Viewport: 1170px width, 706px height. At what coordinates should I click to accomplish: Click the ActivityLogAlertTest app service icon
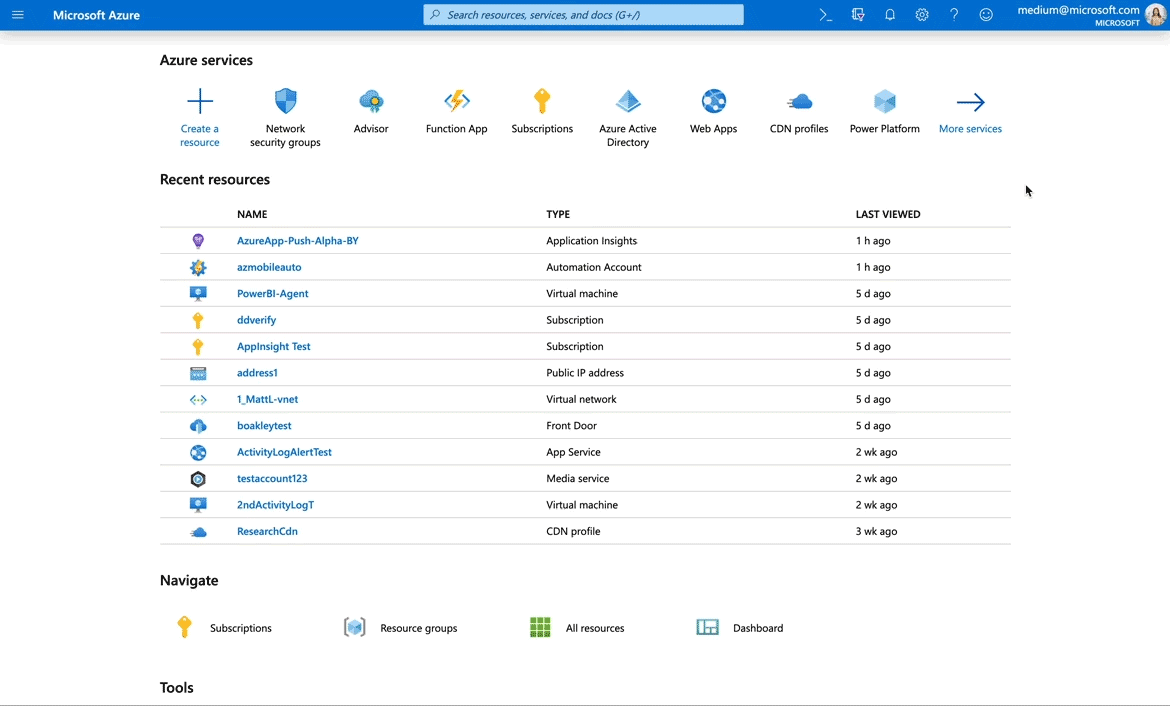[198, 452]
